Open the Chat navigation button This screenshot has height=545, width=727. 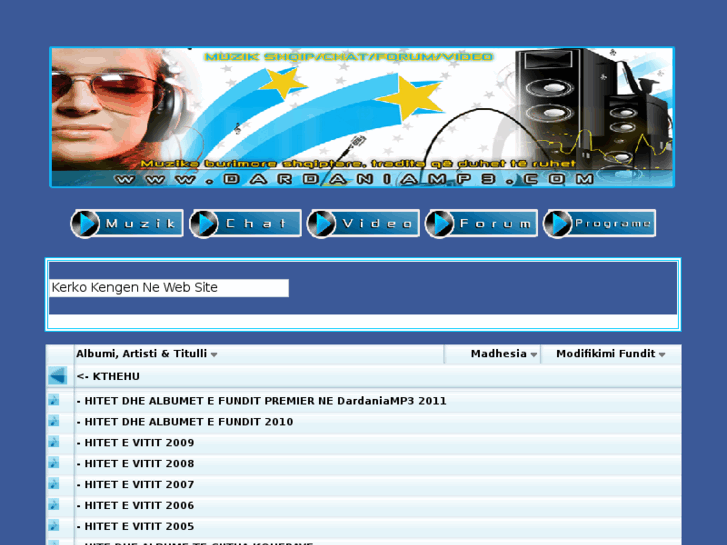pos(245,224)
